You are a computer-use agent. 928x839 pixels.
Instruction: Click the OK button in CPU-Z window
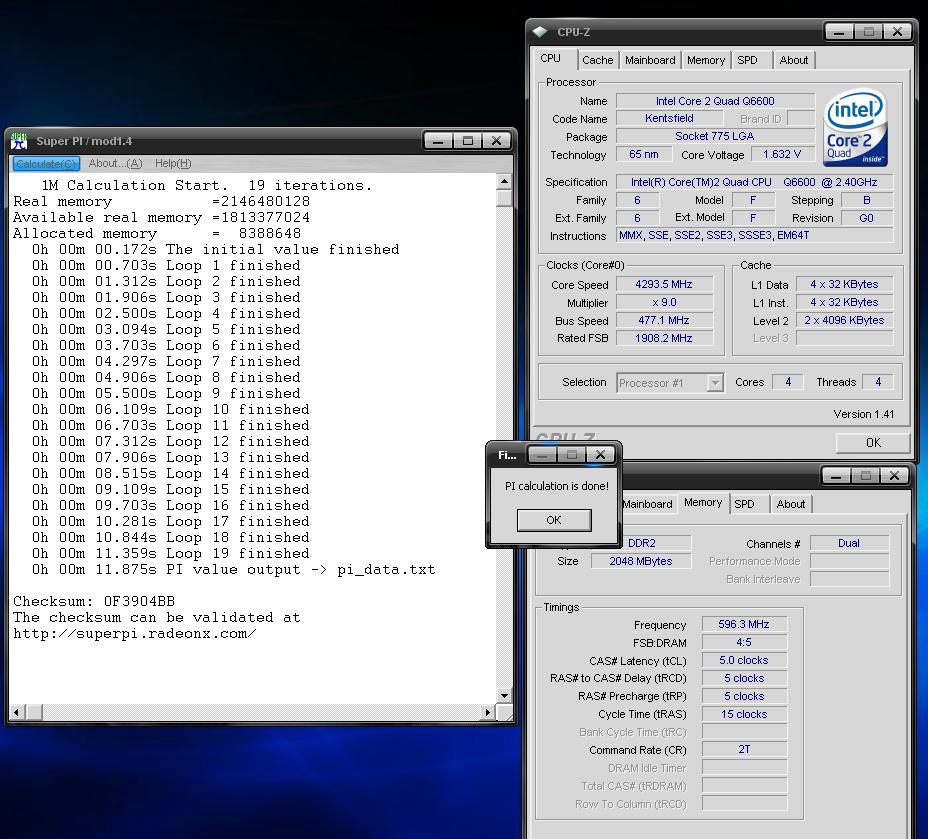[x=873, y=443]
